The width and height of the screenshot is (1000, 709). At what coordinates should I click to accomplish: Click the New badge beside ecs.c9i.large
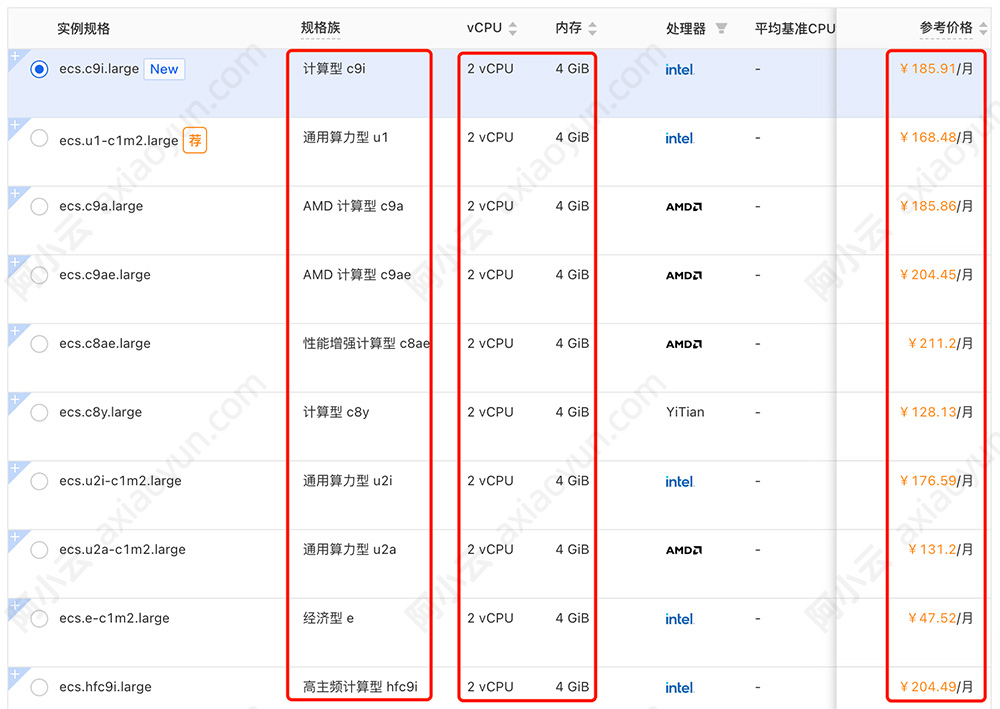pyautogui.click(x=164, y=69)
